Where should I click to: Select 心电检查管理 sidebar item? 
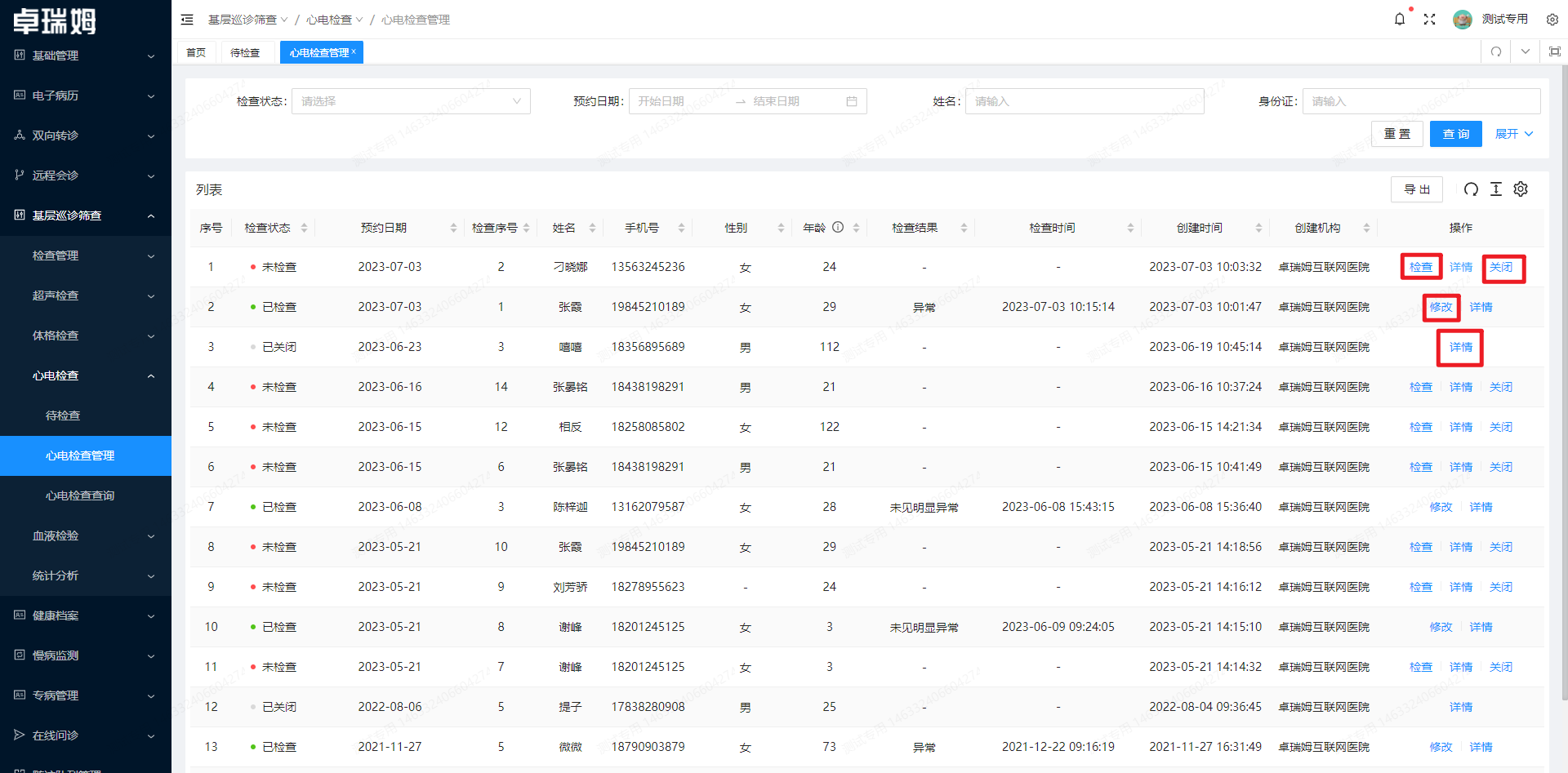(x=86, y=455)
